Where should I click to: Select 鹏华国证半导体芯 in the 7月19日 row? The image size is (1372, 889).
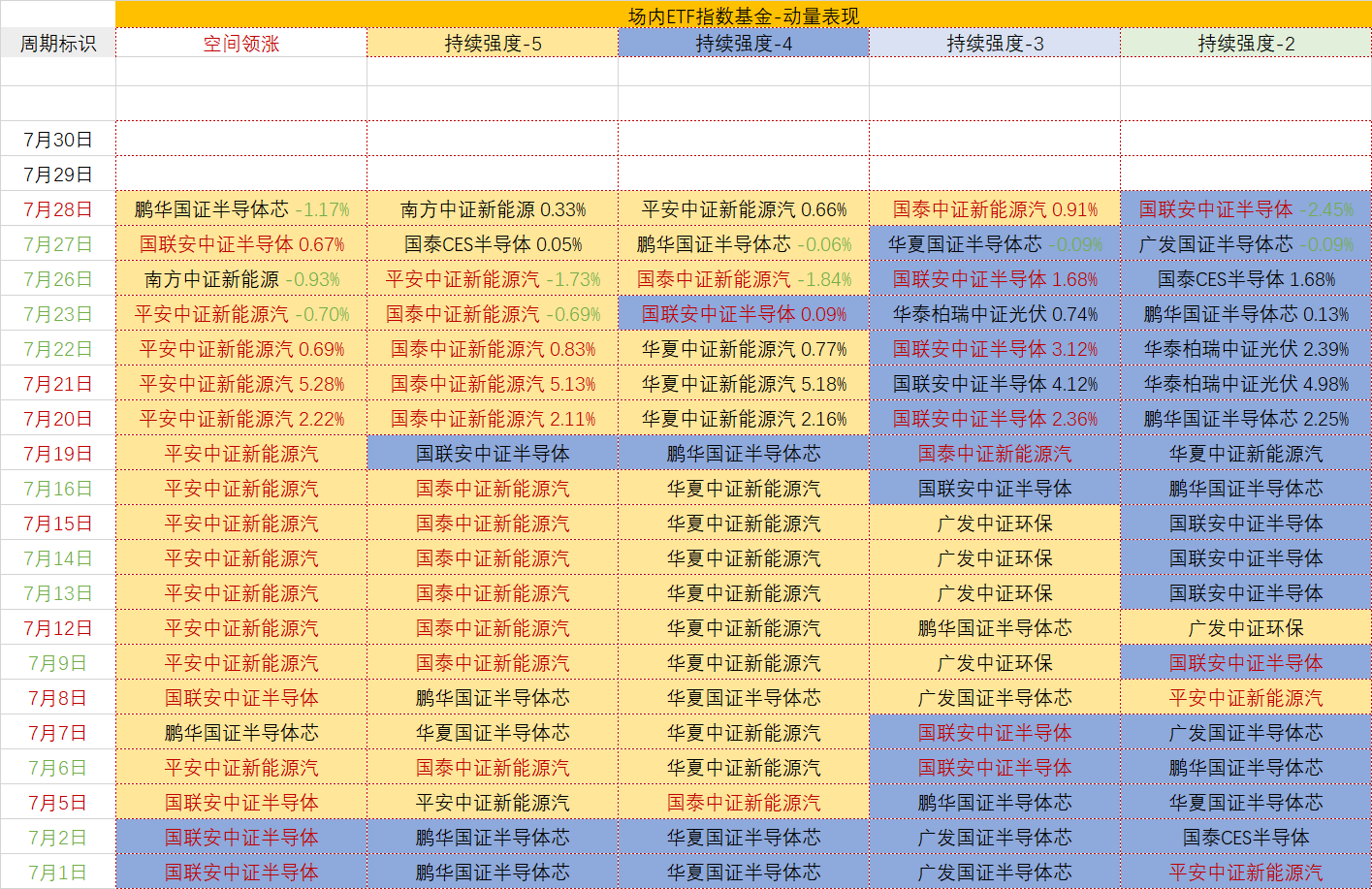point(744,454)
